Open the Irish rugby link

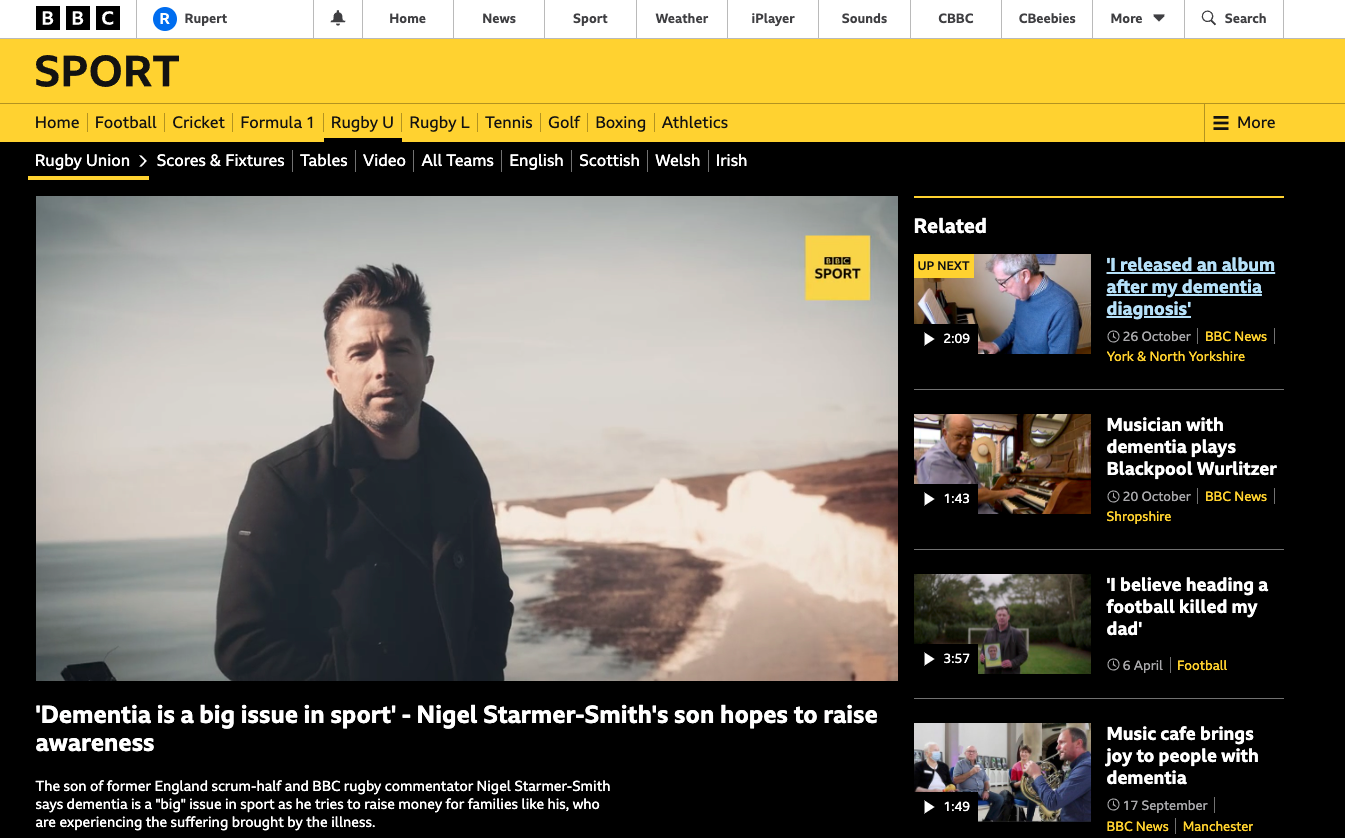point(731,161)
